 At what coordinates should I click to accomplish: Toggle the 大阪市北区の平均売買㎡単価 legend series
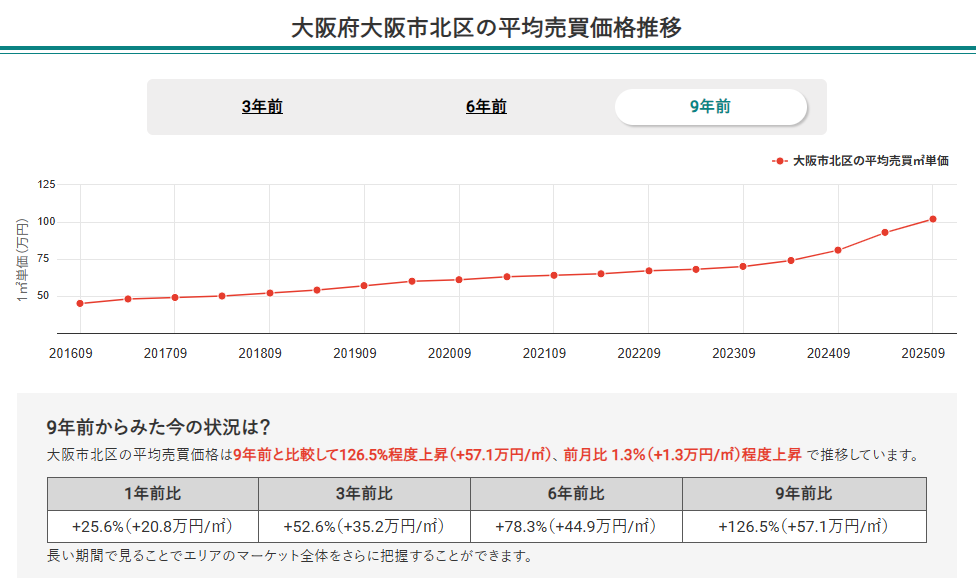click(x=869, y=160)
